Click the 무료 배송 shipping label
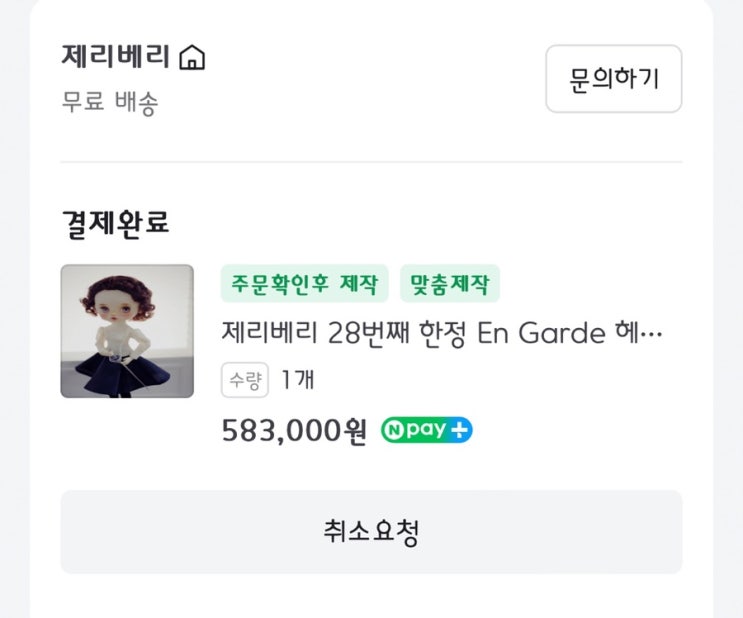 click(110, 102)
